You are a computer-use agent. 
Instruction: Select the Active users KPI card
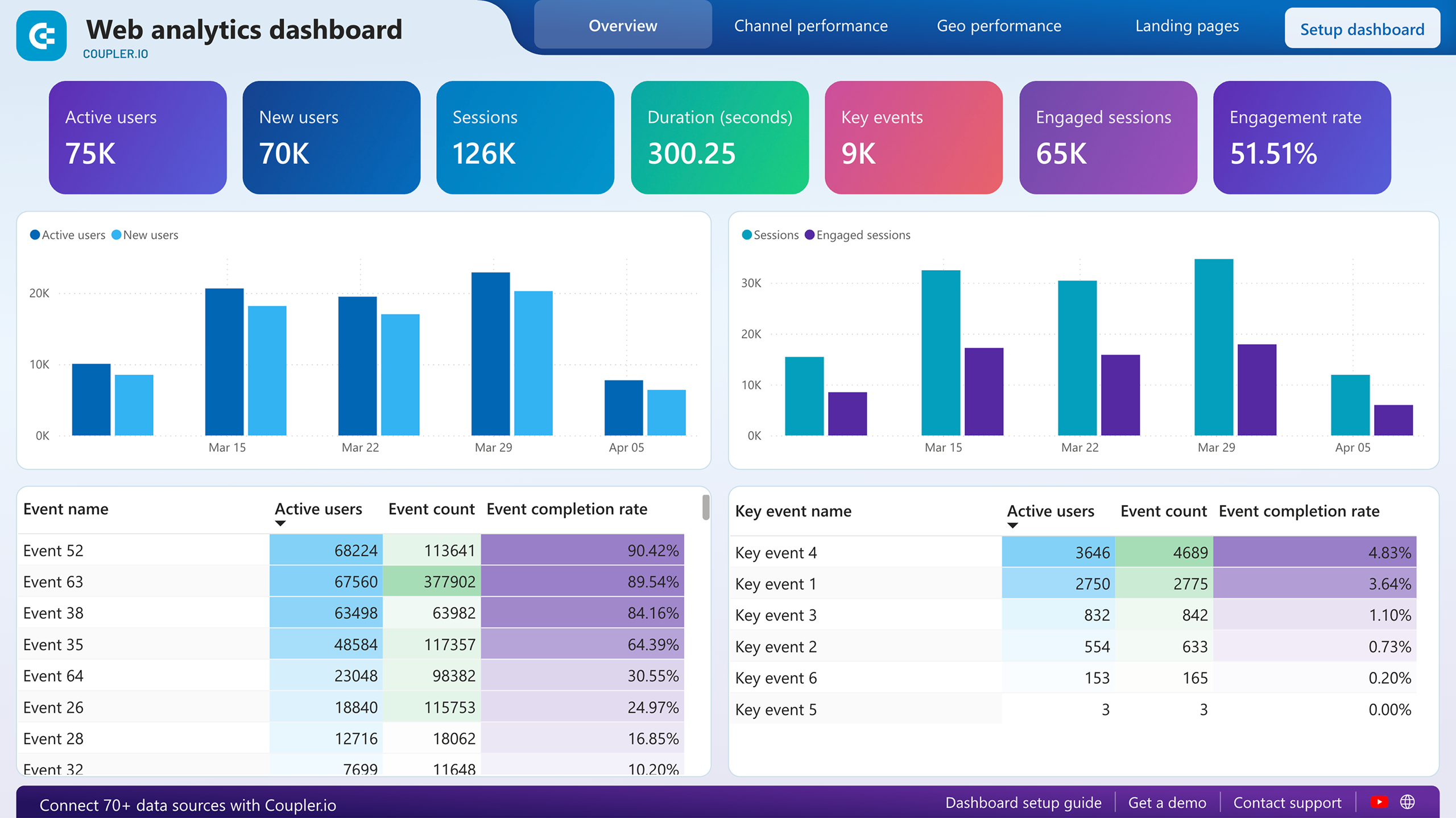(x=136, y=138)
